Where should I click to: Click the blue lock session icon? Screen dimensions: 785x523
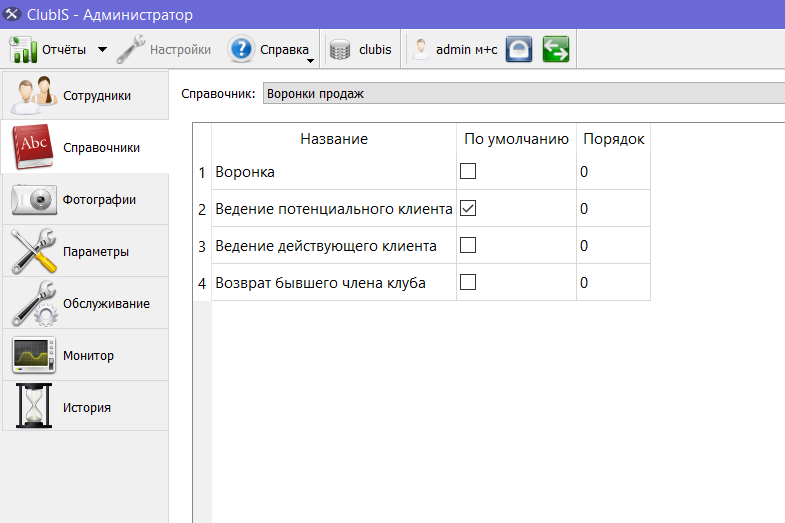tap(519, 50)
